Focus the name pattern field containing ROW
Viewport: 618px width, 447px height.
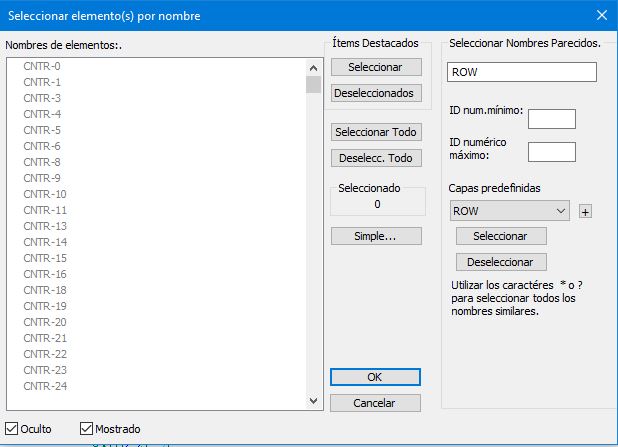[522, 72]
